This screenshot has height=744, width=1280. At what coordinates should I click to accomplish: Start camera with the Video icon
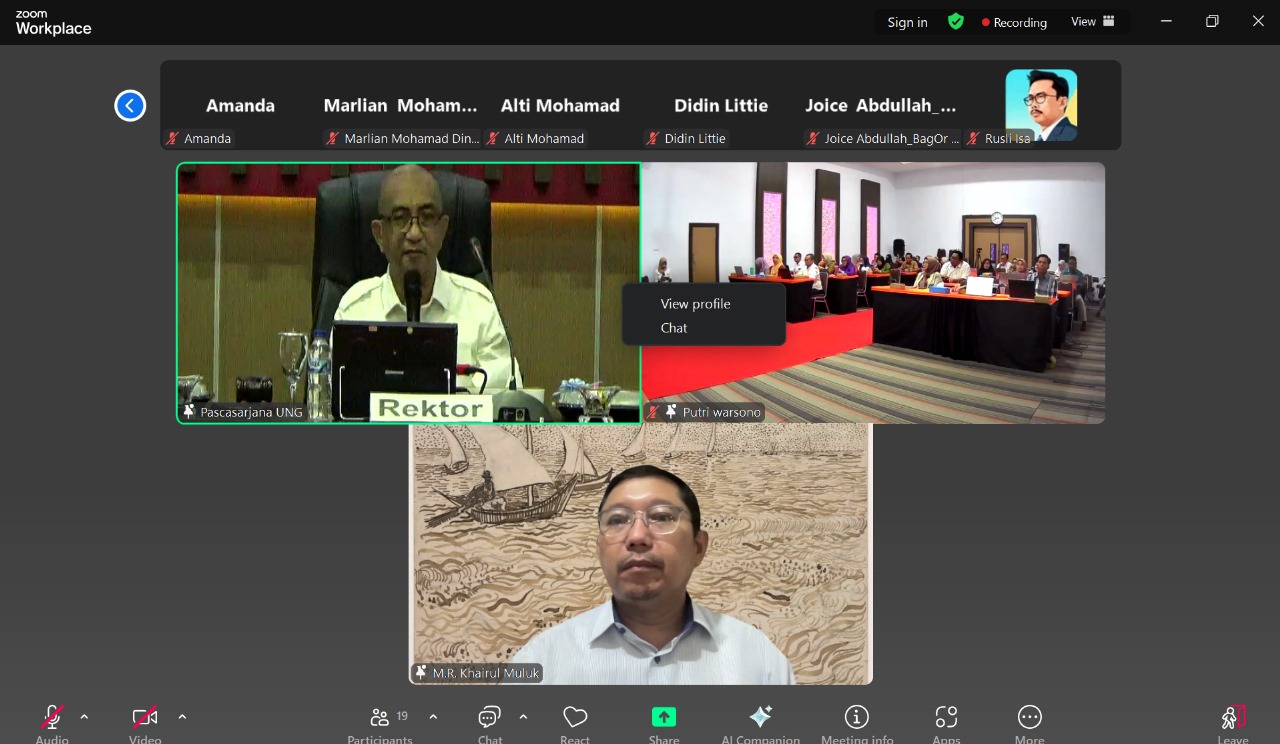145,717
